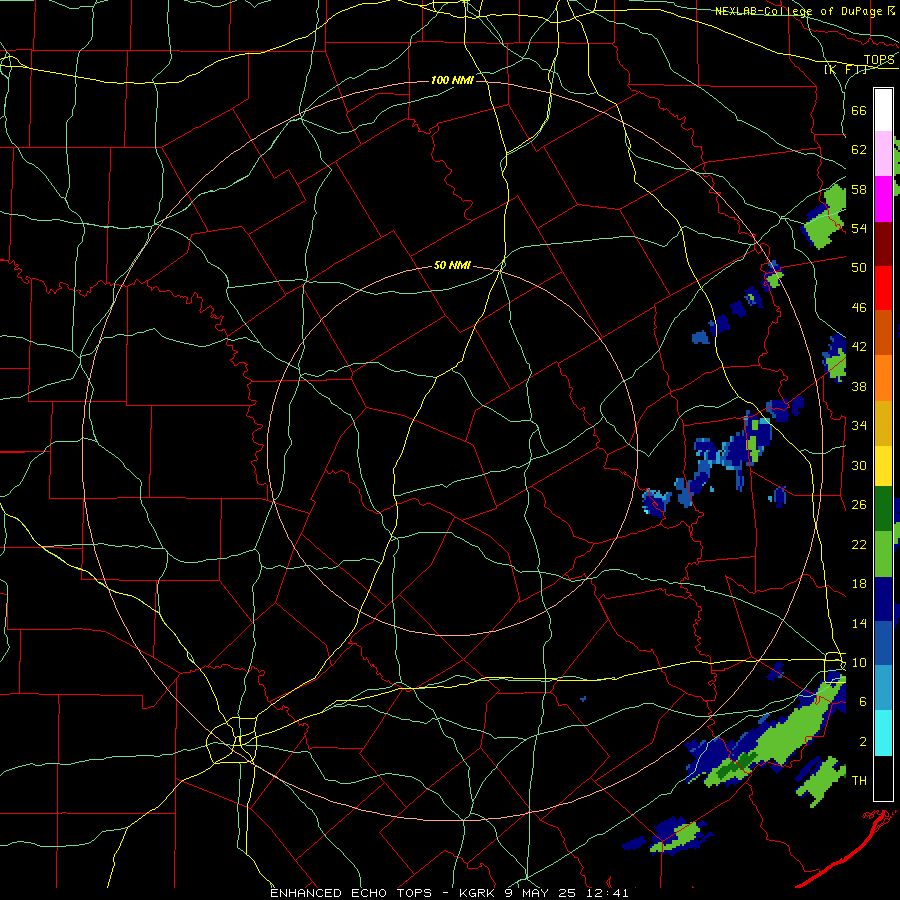Click the gold legend swatch
Screen dimensions: 900x900
click(883, 423)
